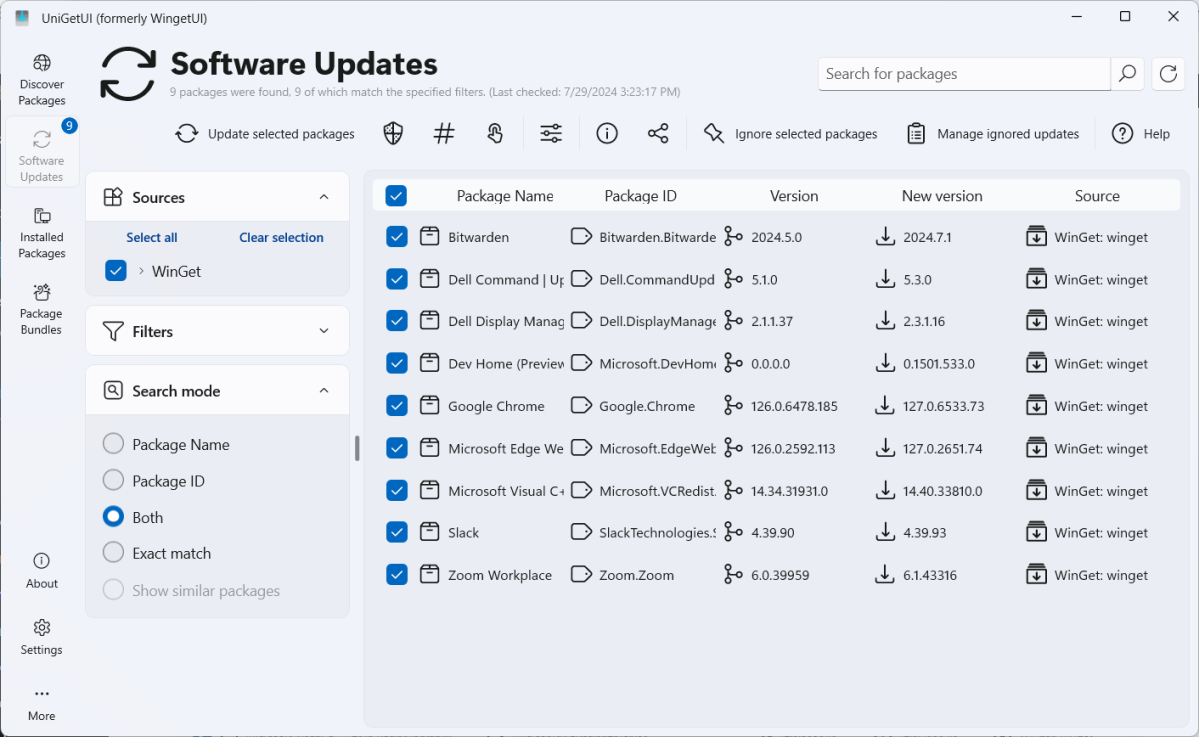Viewport: 1199px width, 737px height.
Task: Click Update selected packages
Action: 265,134
